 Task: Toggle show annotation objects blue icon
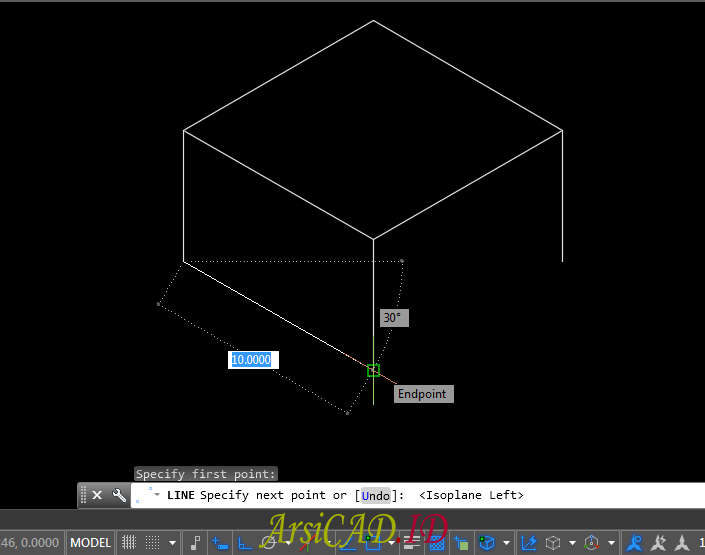click(634, 543)
